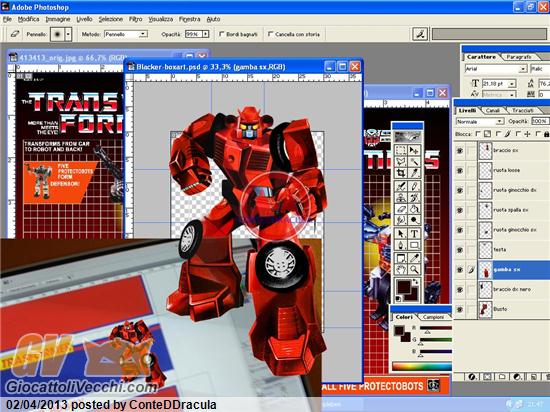Select the History Brush tool
The width and height of the screenshot is (550, 412).
tap(414, 197)
